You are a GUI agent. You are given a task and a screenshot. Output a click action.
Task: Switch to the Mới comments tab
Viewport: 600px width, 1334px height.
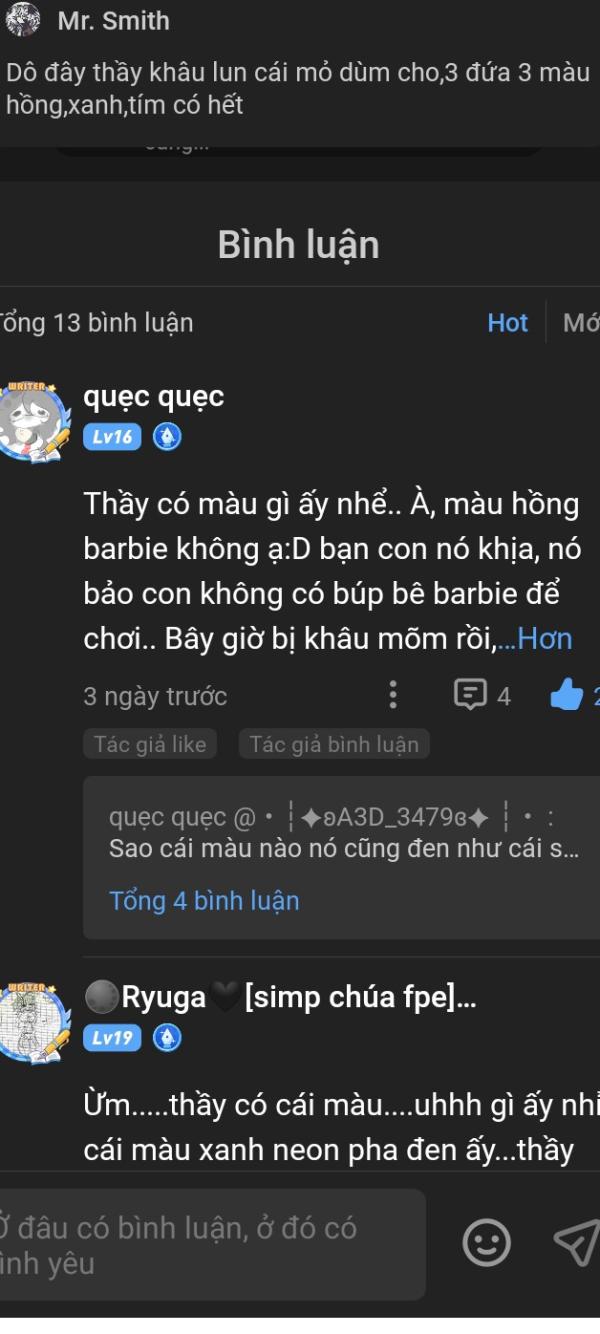click(580, 323)
